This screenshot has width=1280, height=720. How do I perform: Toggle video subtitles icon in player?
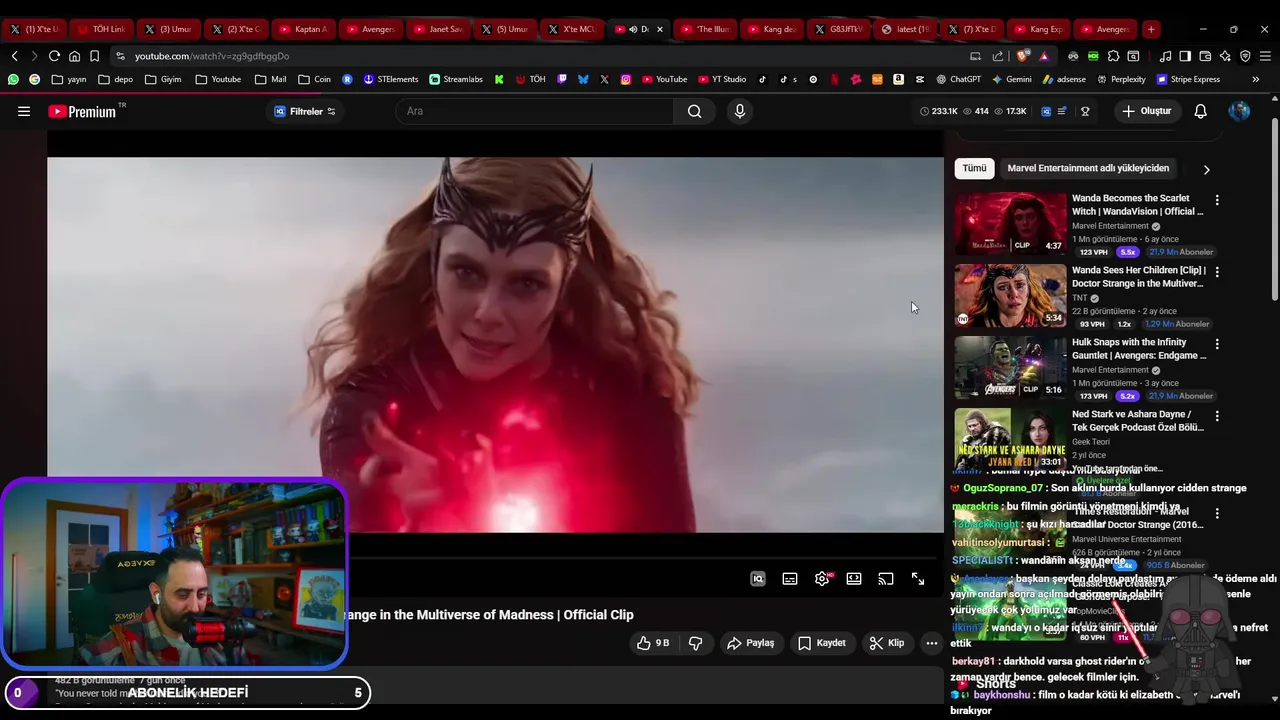[790, 579]
